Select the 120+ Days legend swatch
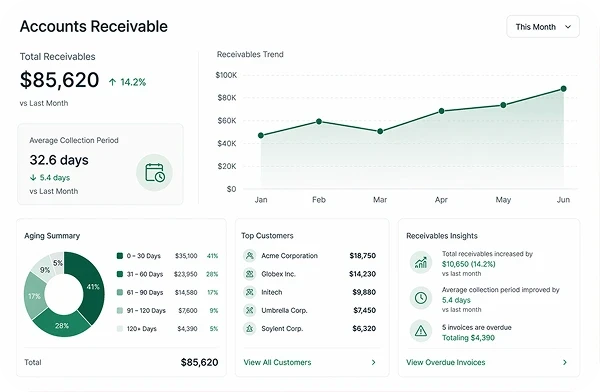600x392 pixels. [120, 328]
